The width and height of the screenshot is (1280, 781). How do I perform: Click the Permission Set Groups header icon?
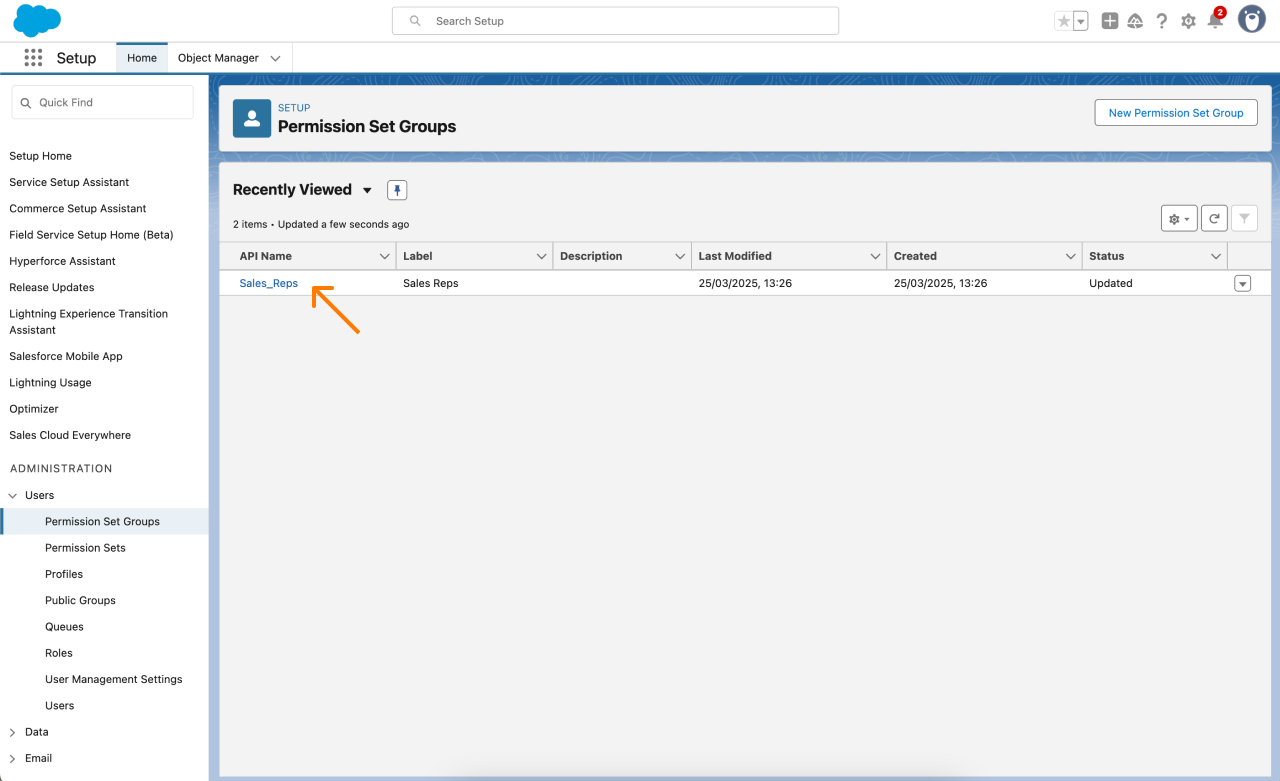(x=252, y=118)
